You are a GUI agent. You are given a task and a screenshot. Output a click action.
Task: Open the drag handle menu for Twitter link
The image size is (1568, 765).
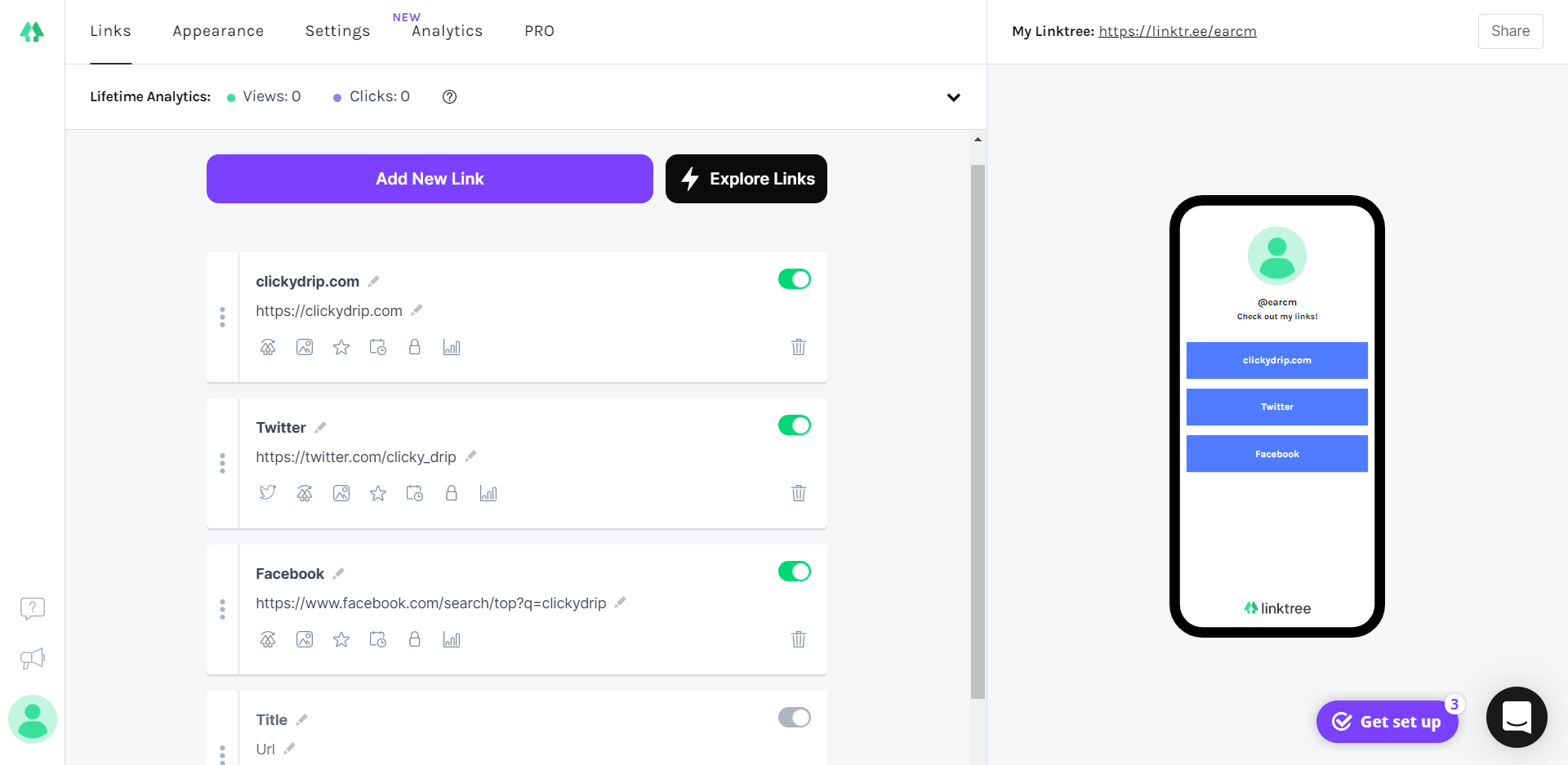(x=222, y=464)
